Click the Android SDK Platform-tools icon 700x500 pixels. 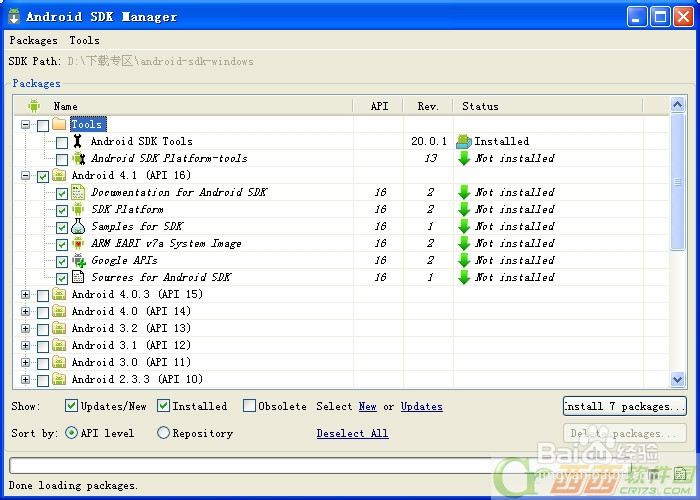pos(79,158)
